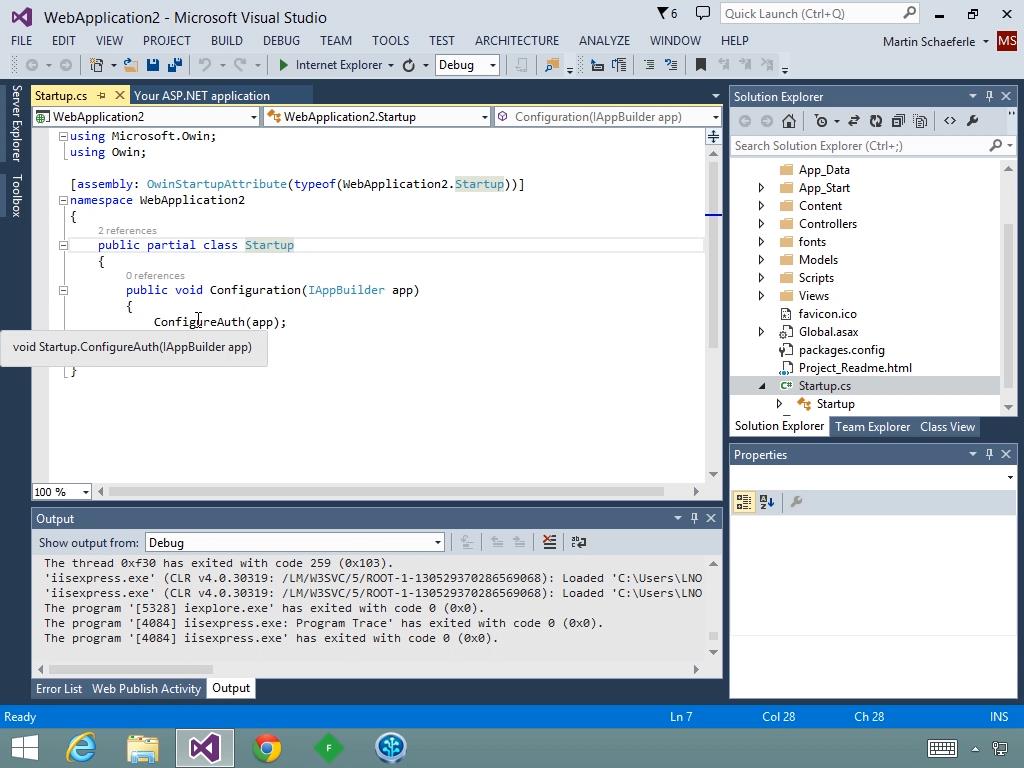Click the Save icon in toolbar
Viewport: 1024px width, 768px height.
[153, 65]
